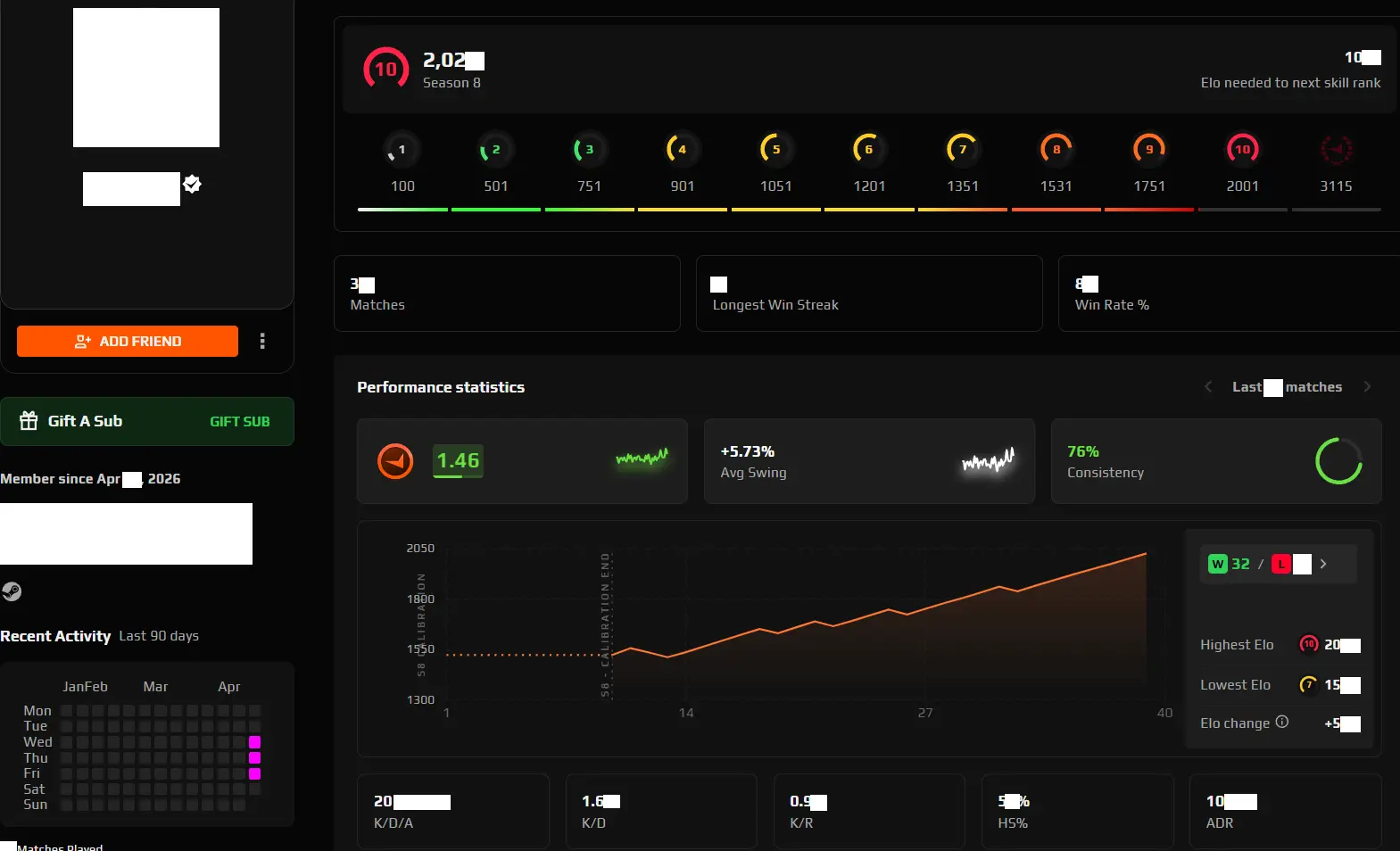Click the GIFT SUB link
This screenshot has width=1400, height=851.
click(239, 421)
